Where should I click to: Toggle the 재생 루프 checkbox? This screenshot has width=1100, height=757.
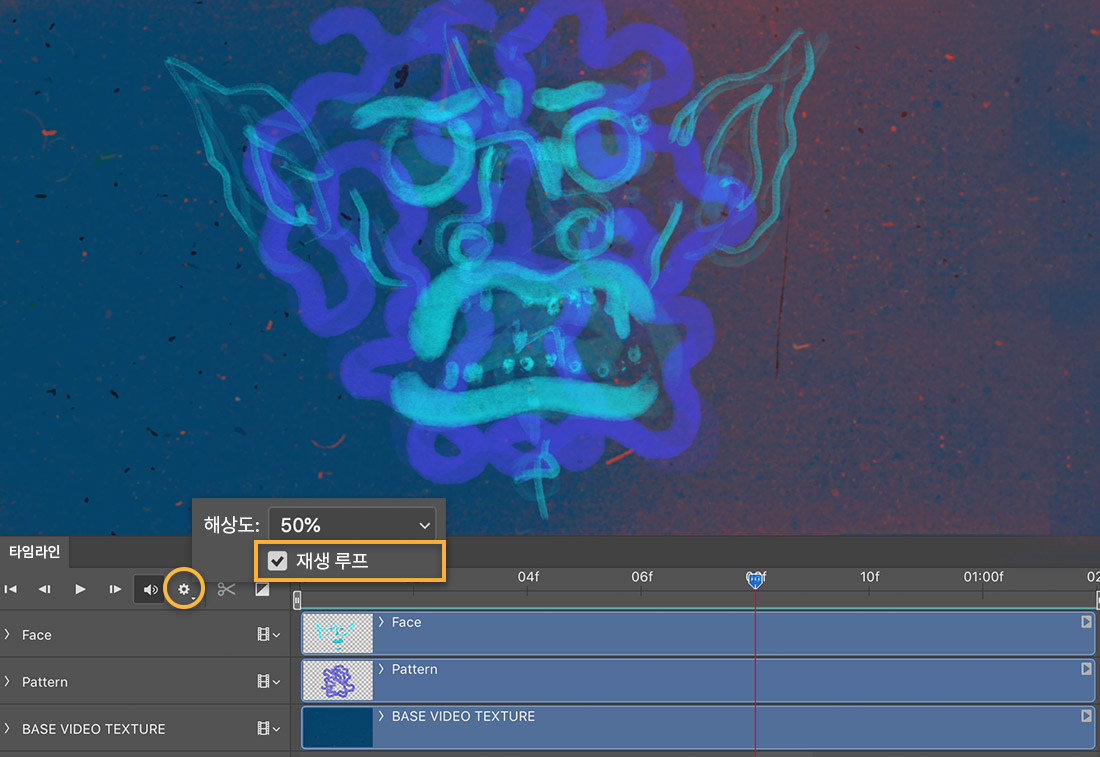coord(278,561)
